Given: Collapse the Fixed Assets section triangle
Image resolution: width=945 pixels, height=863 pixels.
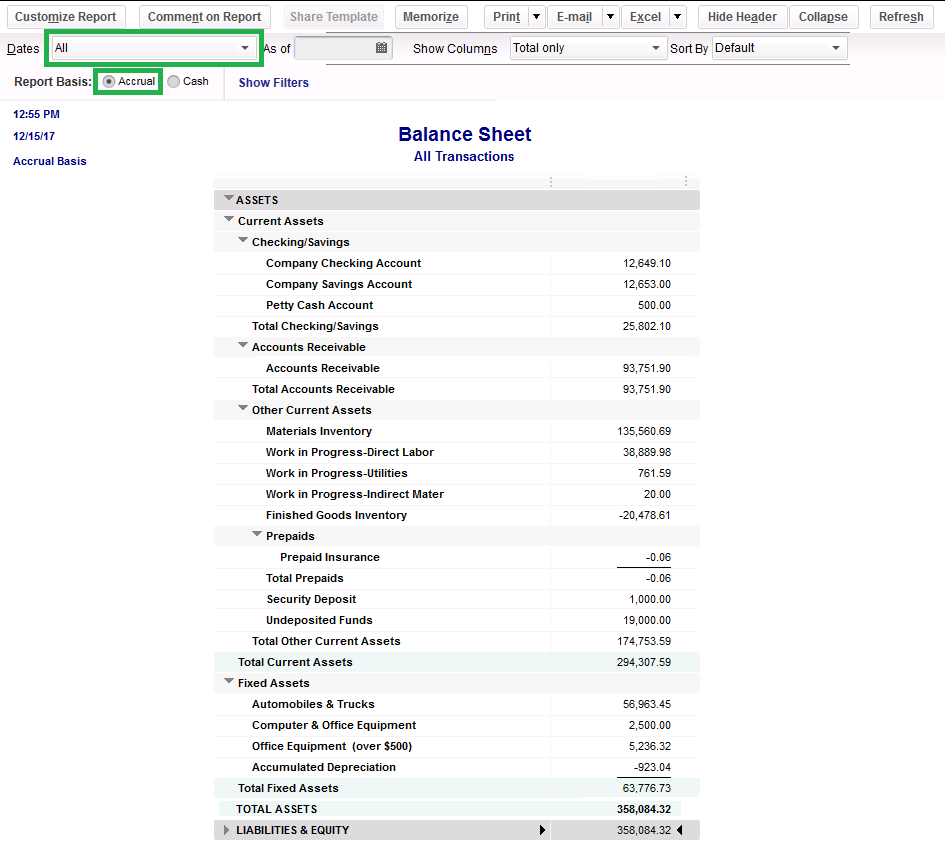Looking at the screenshot, I should 229,683.
